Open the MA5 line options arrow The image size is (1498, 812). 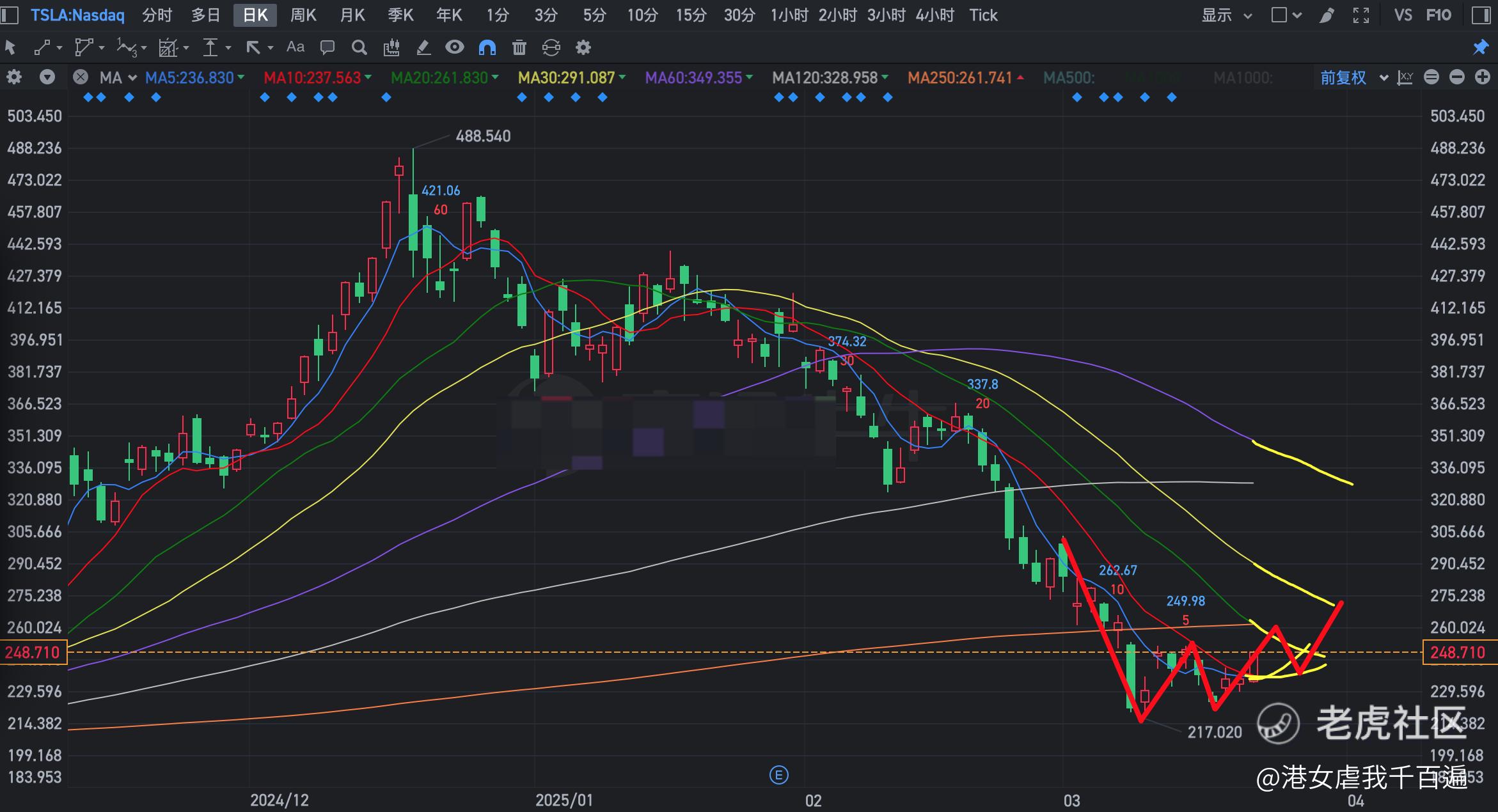[x=241, y=77]
